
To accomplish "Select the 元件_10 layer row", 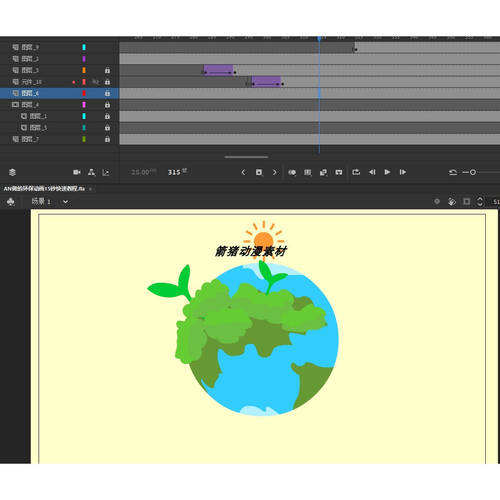I will click(x=59, y=82).
